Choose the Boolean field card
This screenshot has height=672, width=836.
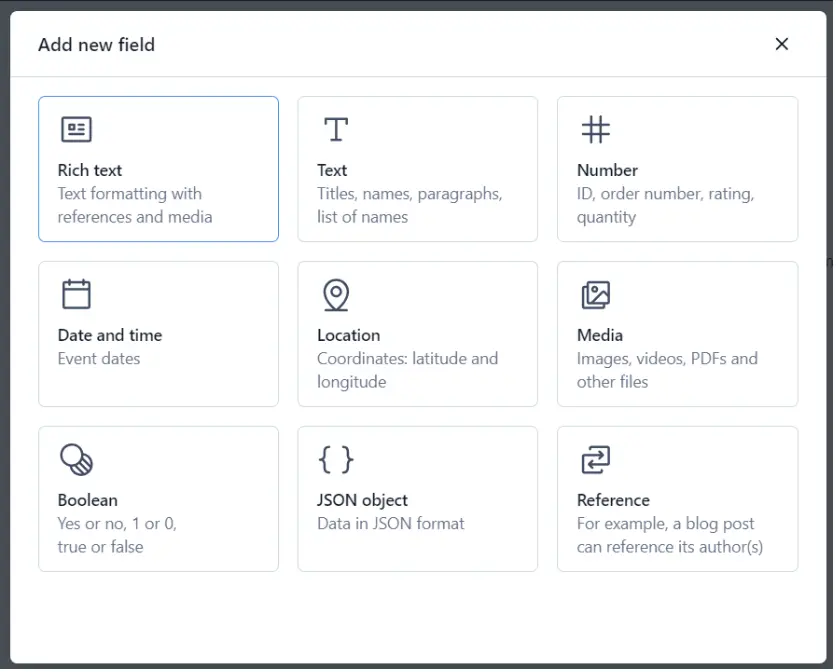(158, 498)
